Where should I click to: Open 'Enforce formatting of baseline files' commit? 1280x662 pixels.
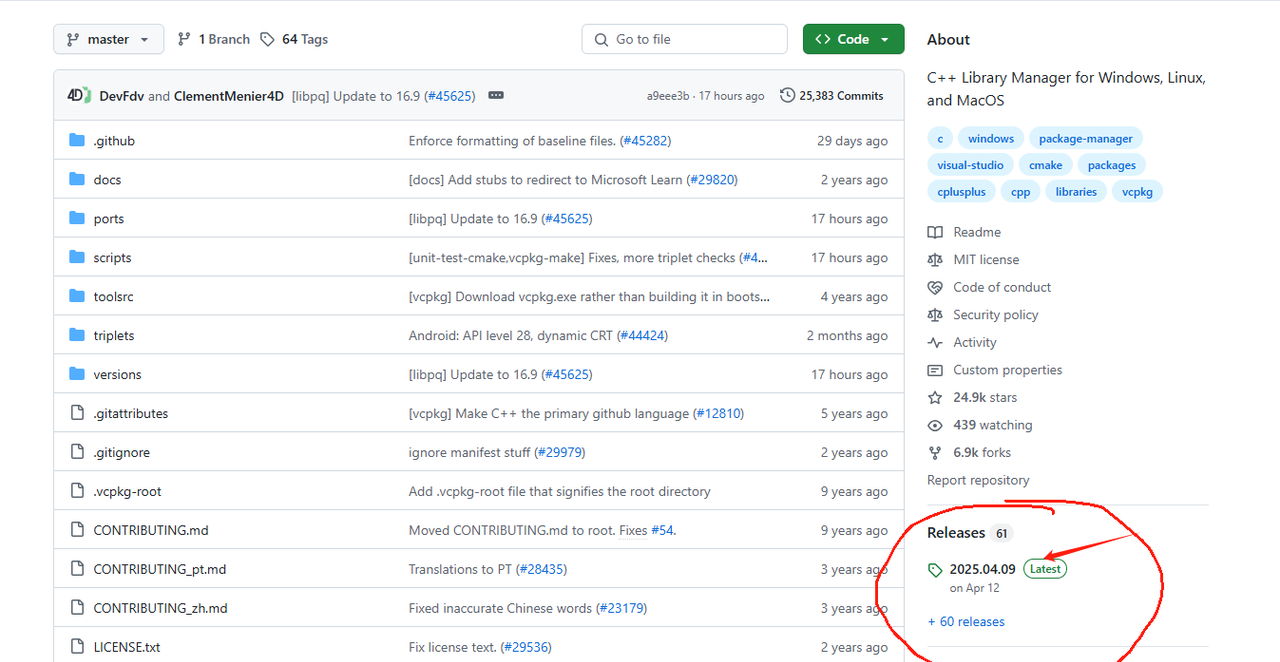point(512,141)
